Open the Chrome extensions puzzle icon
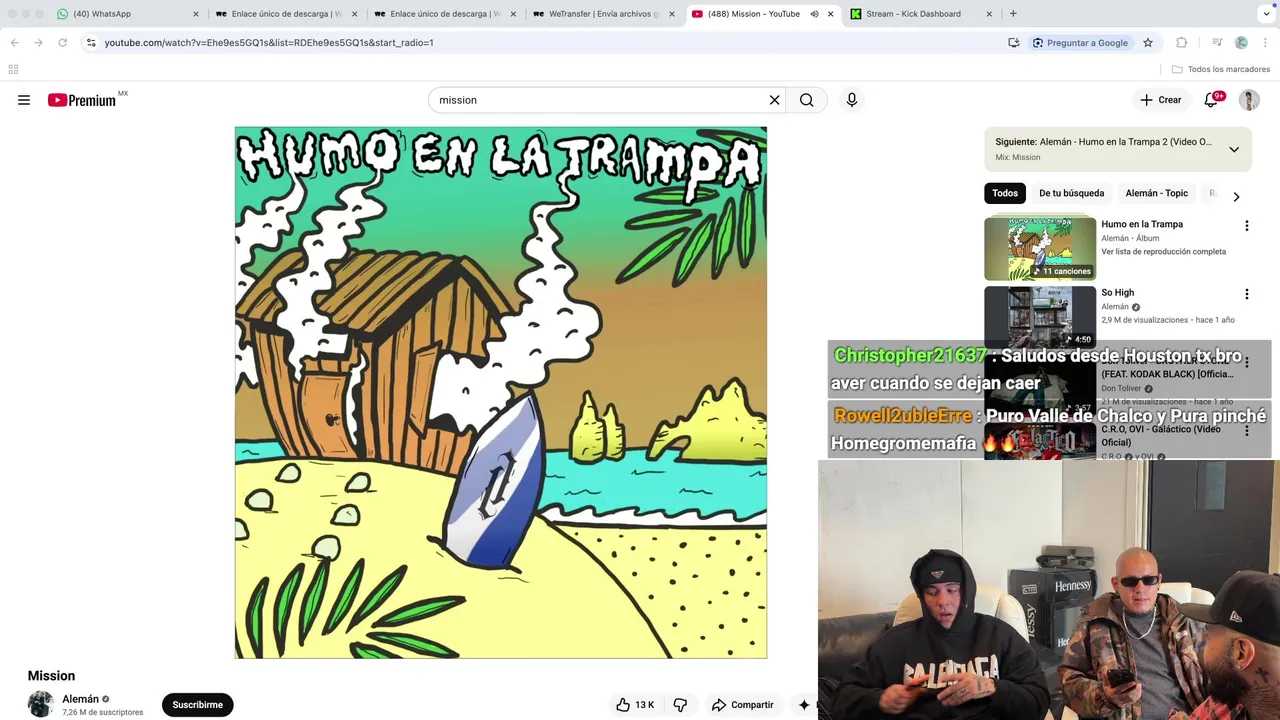Screen dimensions: 1280x720 pyautogui.click(x=1182, y=42)
